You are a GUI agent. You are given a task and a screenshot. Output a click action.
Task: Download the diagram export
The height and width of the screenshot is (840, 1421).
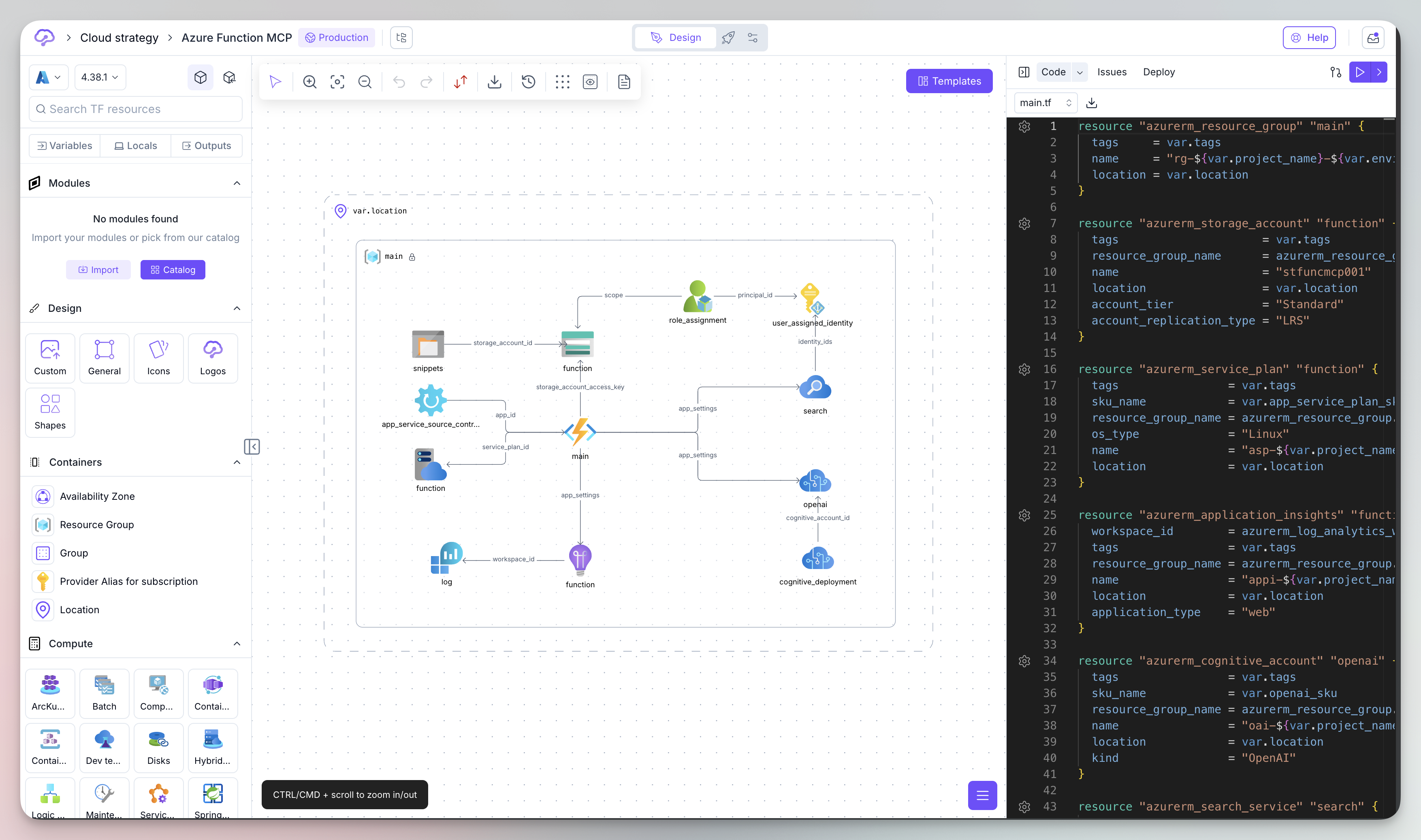pyautogui.click(x=494, y=81)
